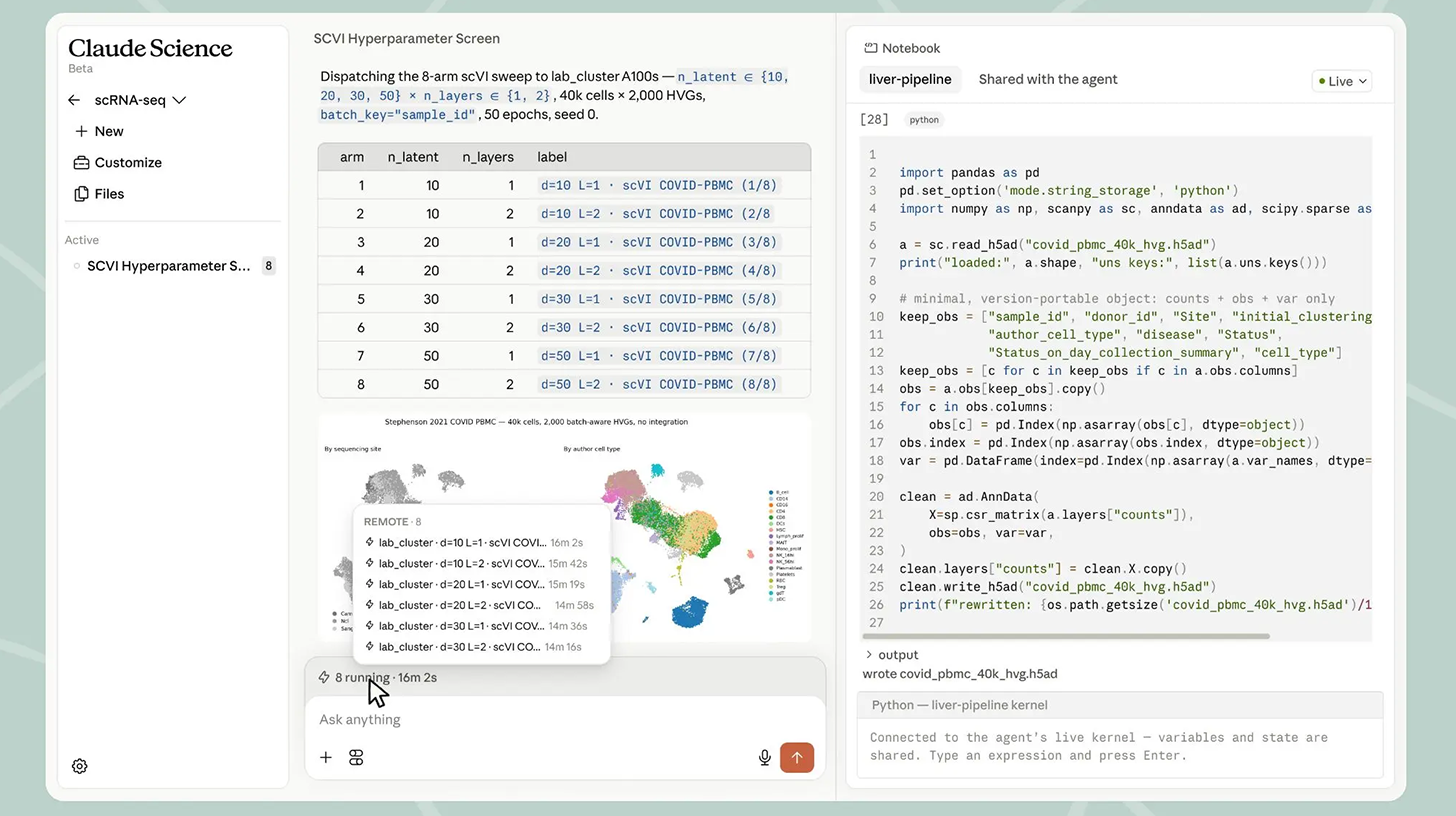Open the tools icon next to the plus
Image resolution: width=1456 pixels, height=816 pixels.
356,758
